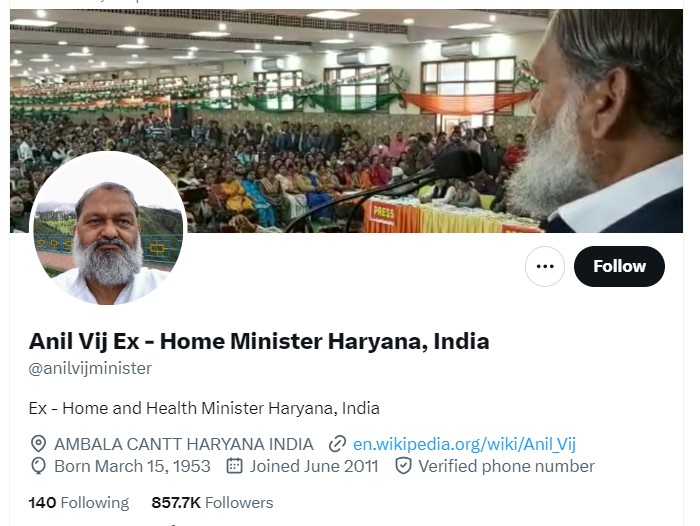Screen dimensions: 700x526
Task: Open the header banner photo
Action: [x=346, y=121]
